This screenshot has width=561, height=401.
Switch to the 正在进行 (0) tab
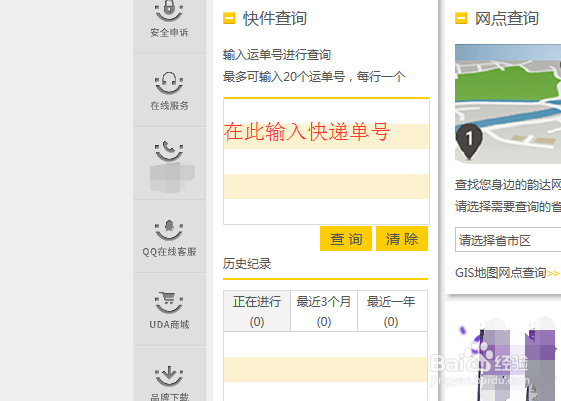257,311
